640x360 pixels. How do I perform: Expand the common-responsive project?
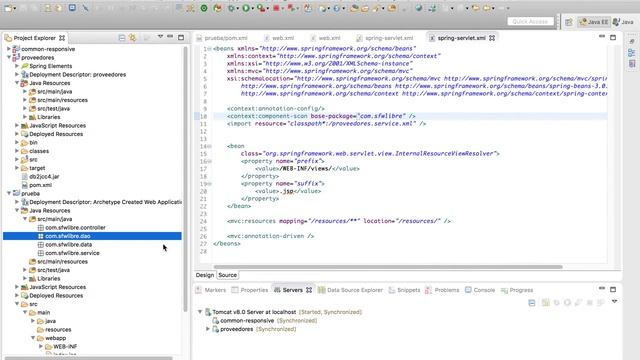(x=9, y=49)
